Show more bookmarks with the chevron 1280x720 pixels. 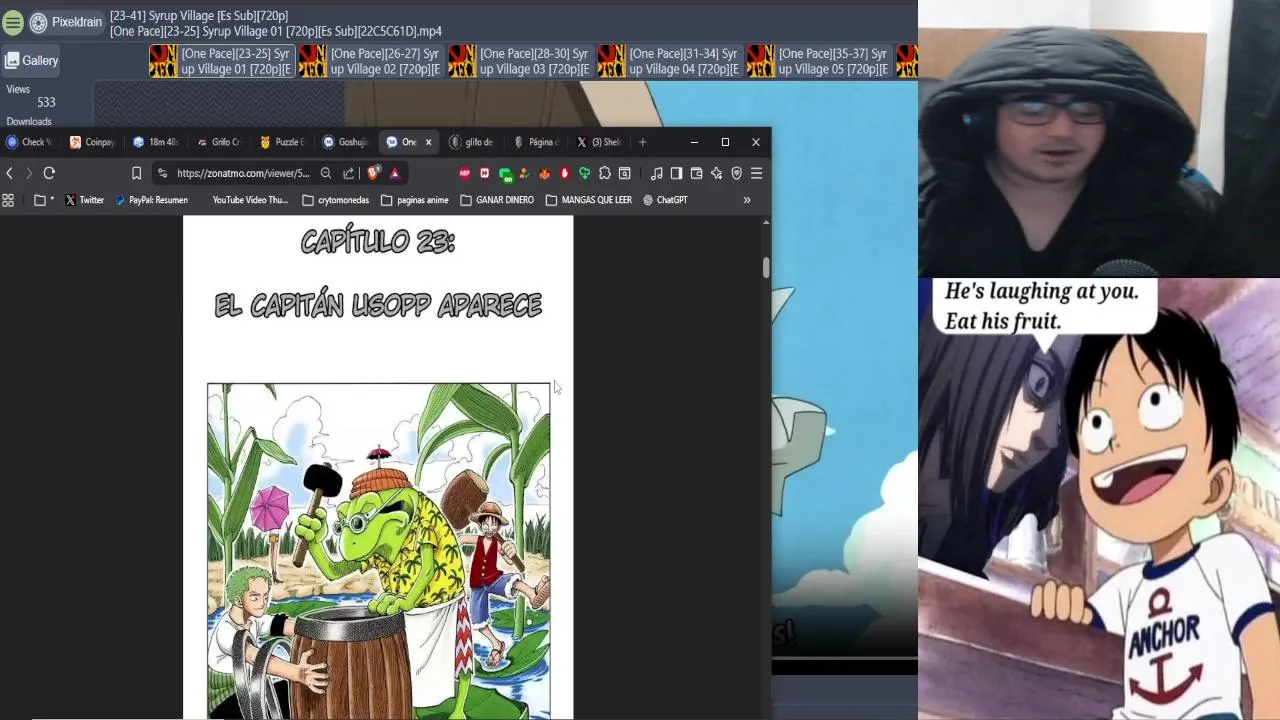(747, 200)
